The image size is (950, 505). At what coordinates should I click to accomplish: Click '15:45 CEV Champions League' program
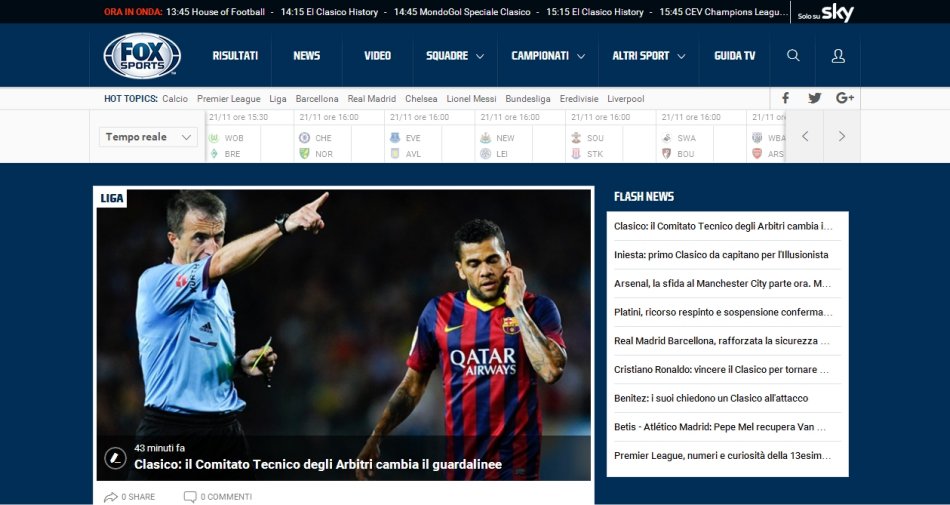click(x=724, y=12)
